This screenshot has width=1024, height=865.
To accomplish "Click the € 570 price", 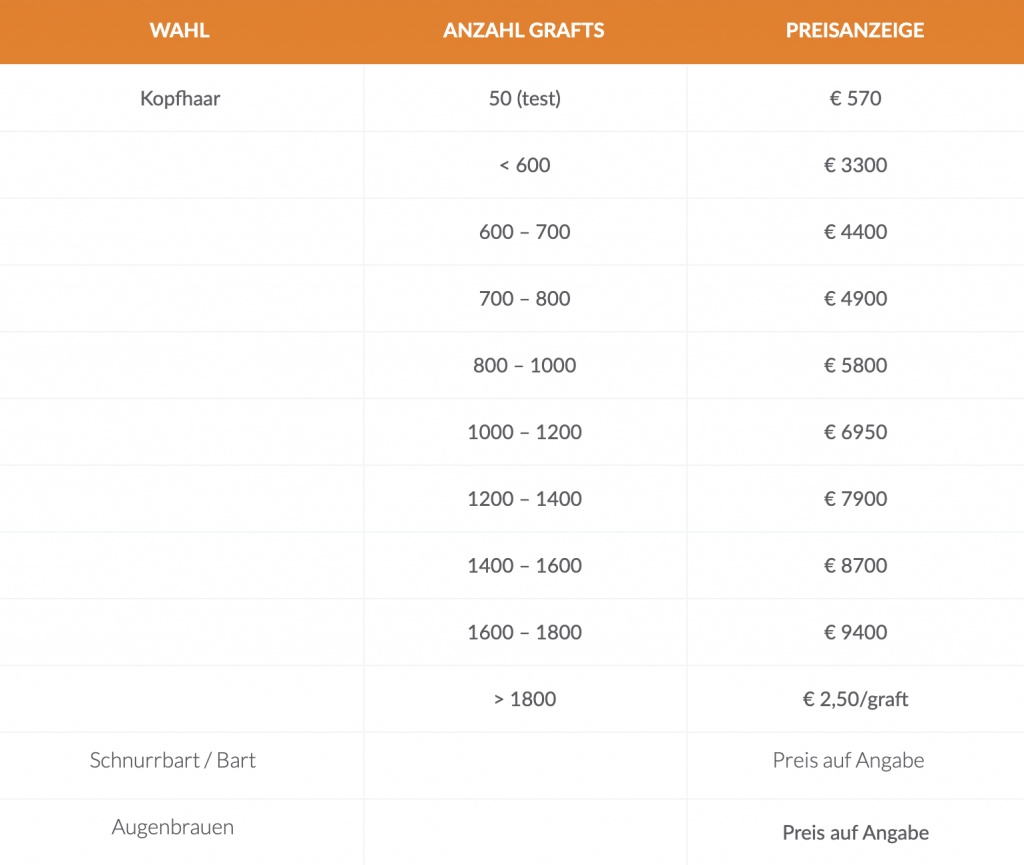I will [855, 98].
